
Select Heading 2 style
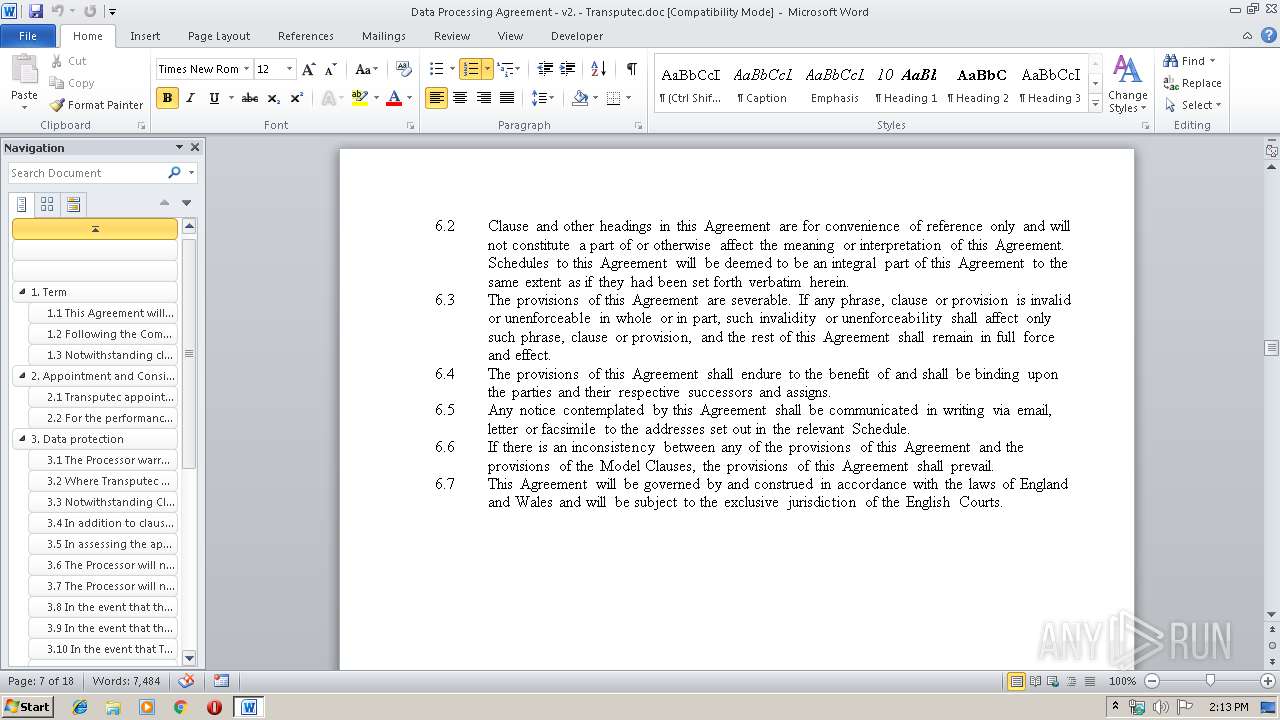tap(978, 85)
